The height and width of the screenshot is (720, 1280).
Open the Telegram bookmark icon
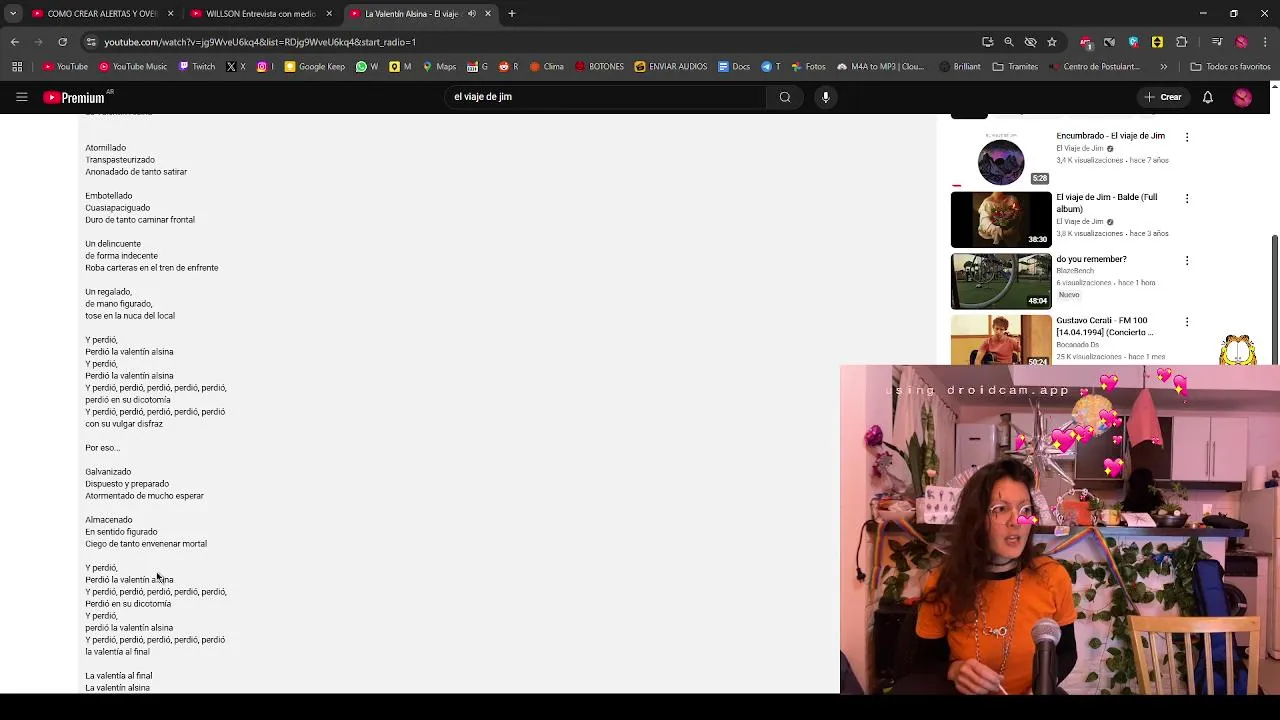tap(771, 67)
